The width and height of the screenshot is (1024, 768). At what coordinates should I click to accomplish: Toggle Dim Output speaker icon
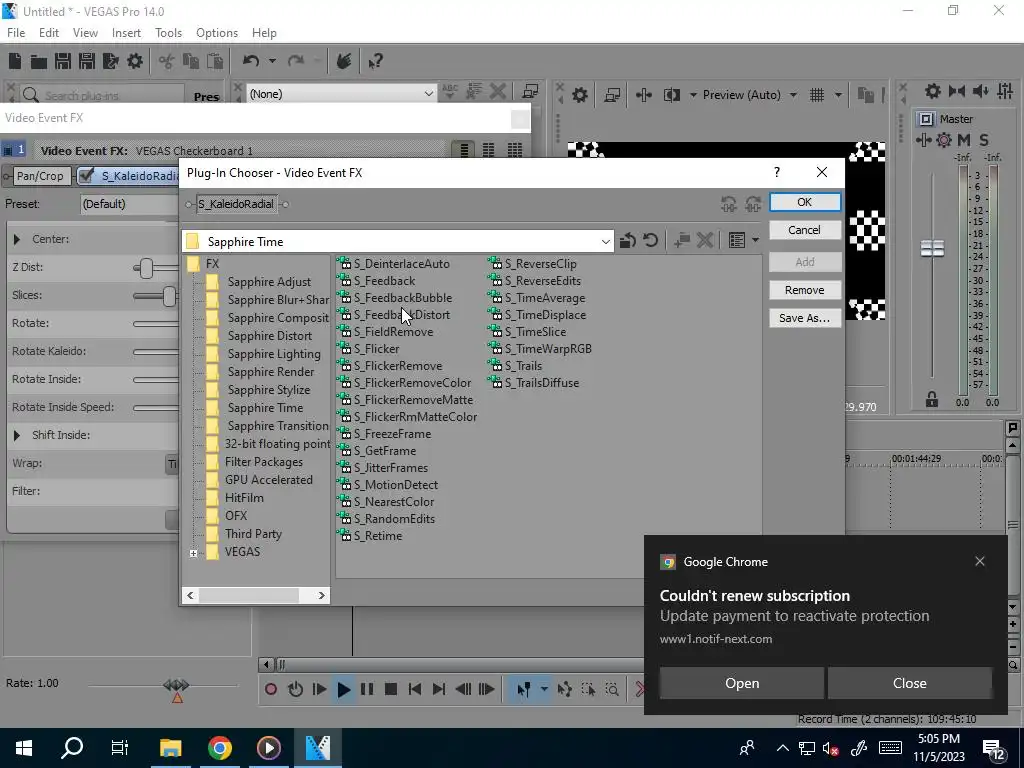(980, 91)
